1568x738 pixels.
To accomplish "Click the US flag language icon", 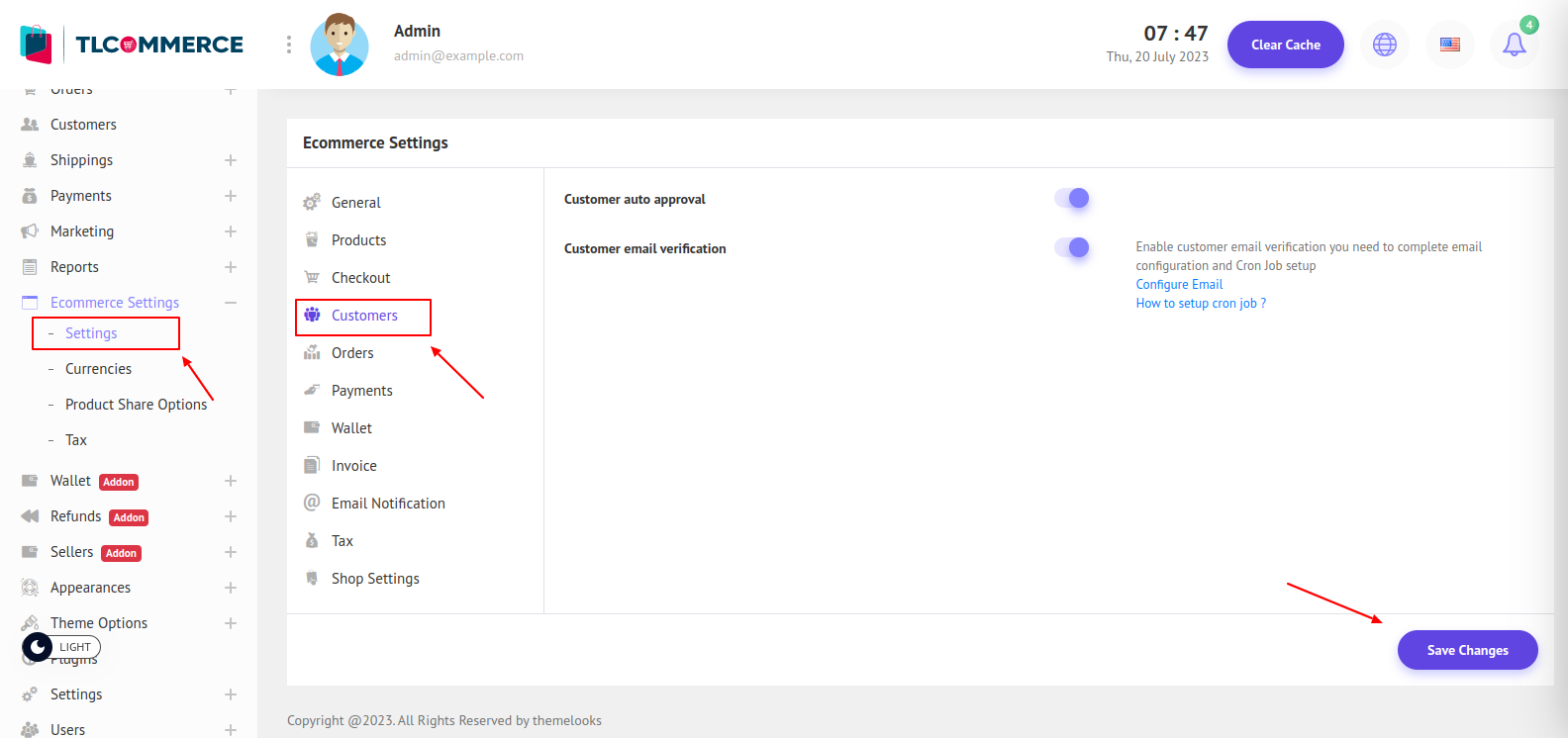I will tap(1449, 45).
